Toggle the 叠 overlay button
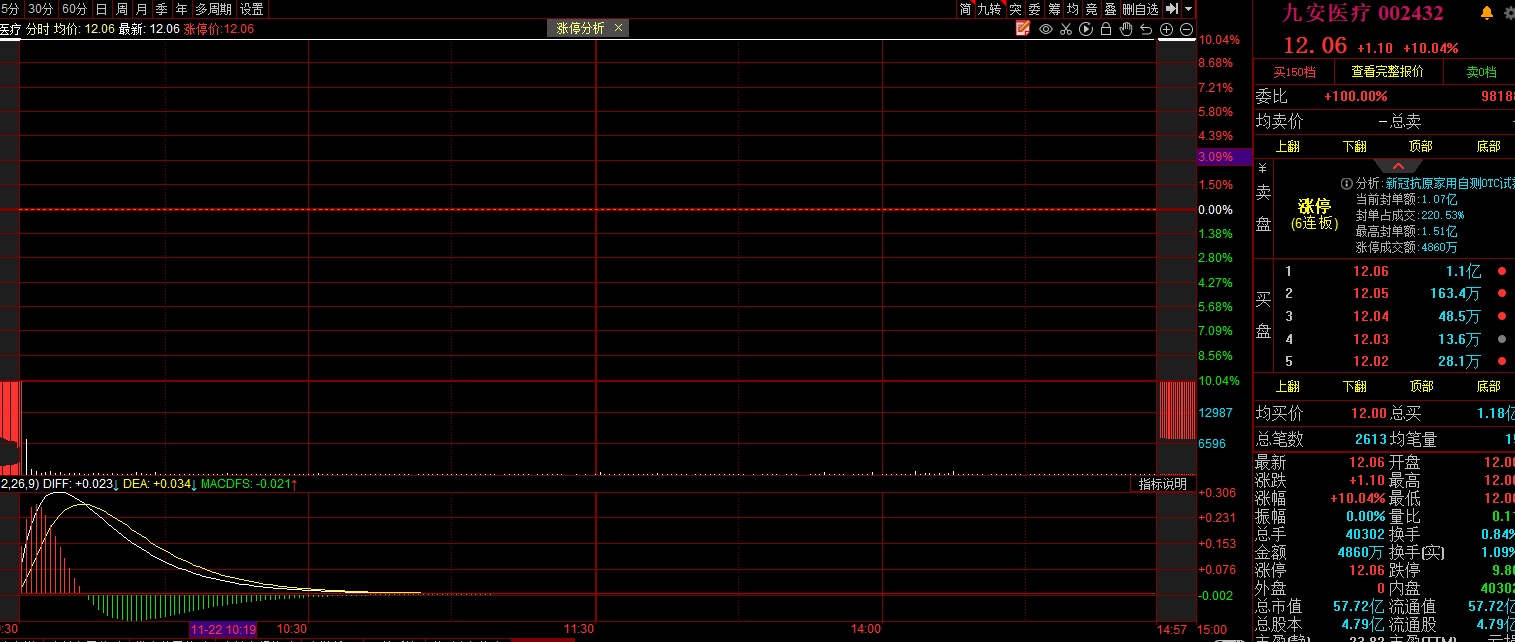Image resolution: width=1515 pixels, height=642 pixels. pos(1110,9)
